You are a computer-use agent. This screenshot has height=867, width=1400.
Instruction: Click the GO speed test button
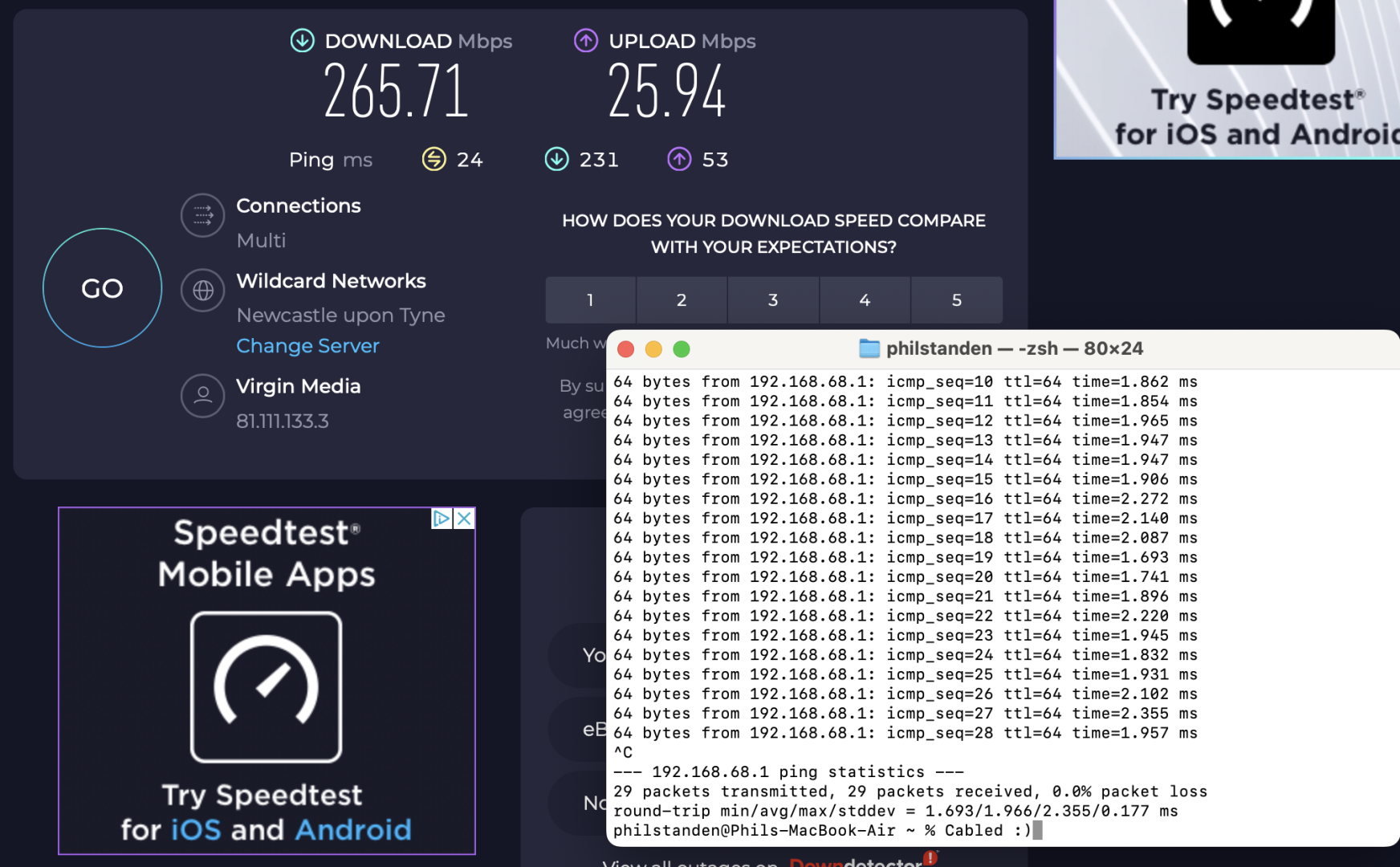pos(102,288)
